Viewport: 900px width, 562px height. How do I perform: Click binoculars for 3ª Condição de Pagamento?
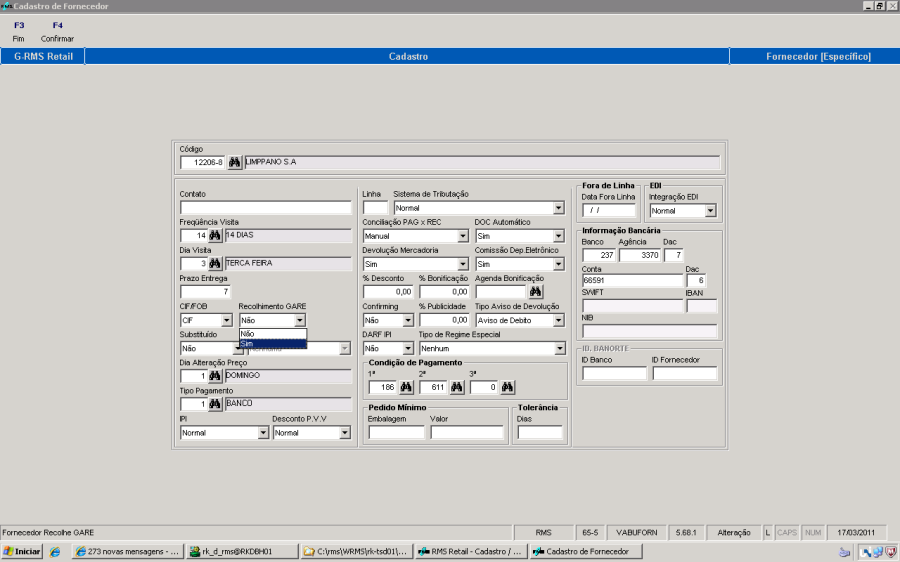click(507, 387)
